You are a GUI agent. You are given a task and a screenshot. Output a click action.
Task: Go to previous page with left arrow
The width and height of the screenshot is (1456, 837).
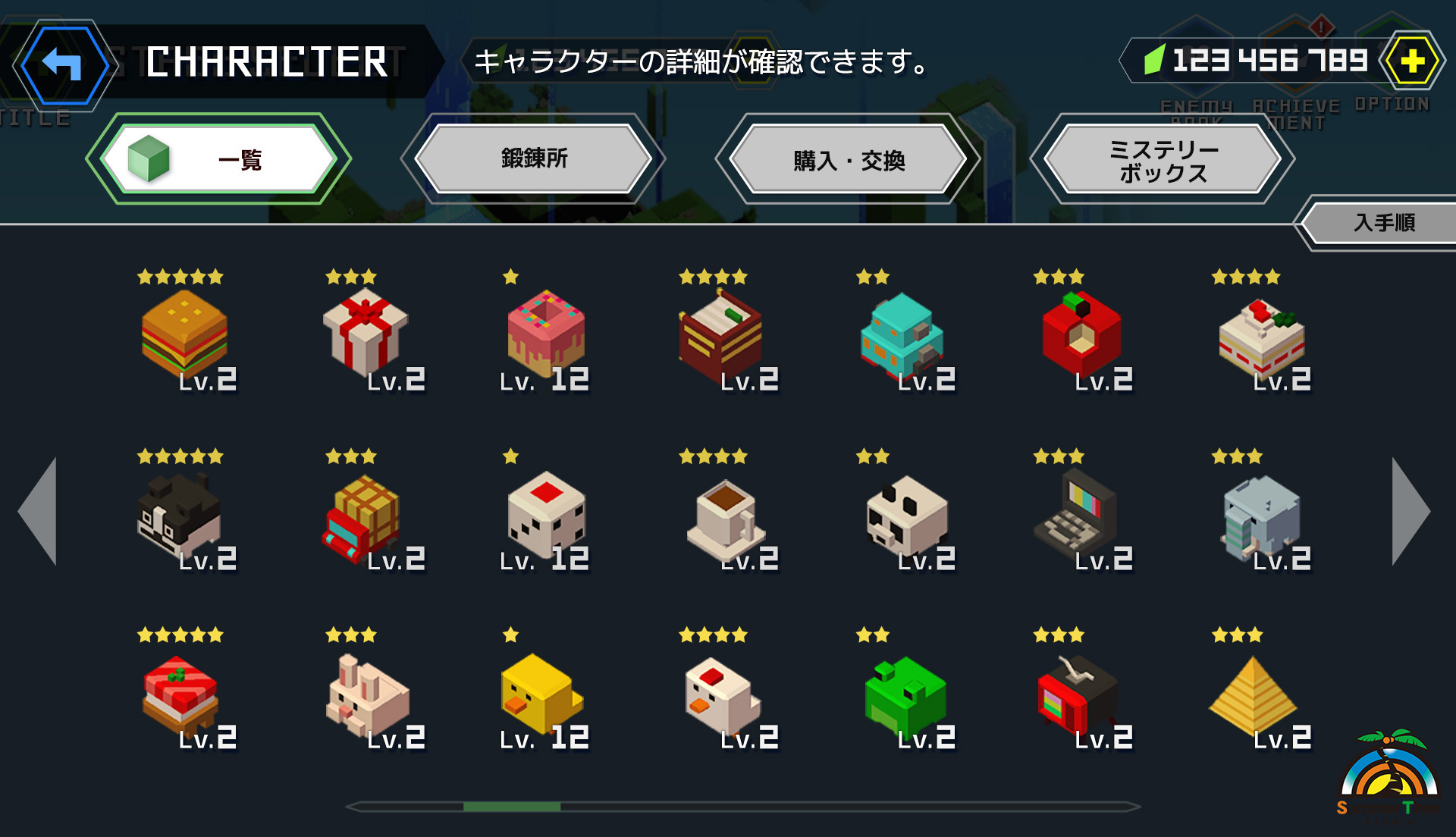[x=38, y=511]
